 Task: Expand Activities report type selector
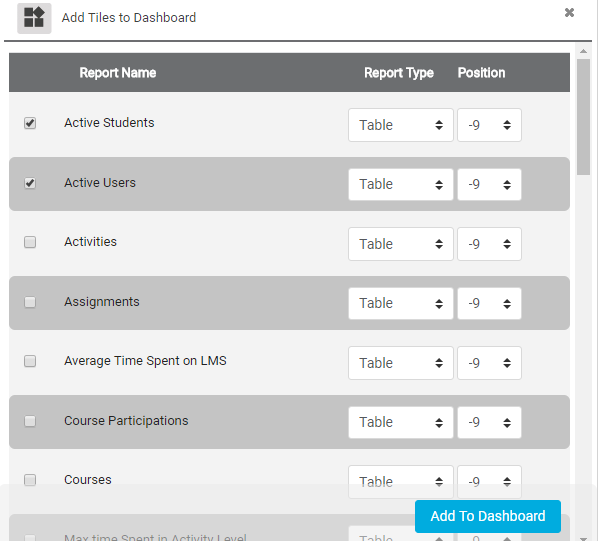(401, 244)
